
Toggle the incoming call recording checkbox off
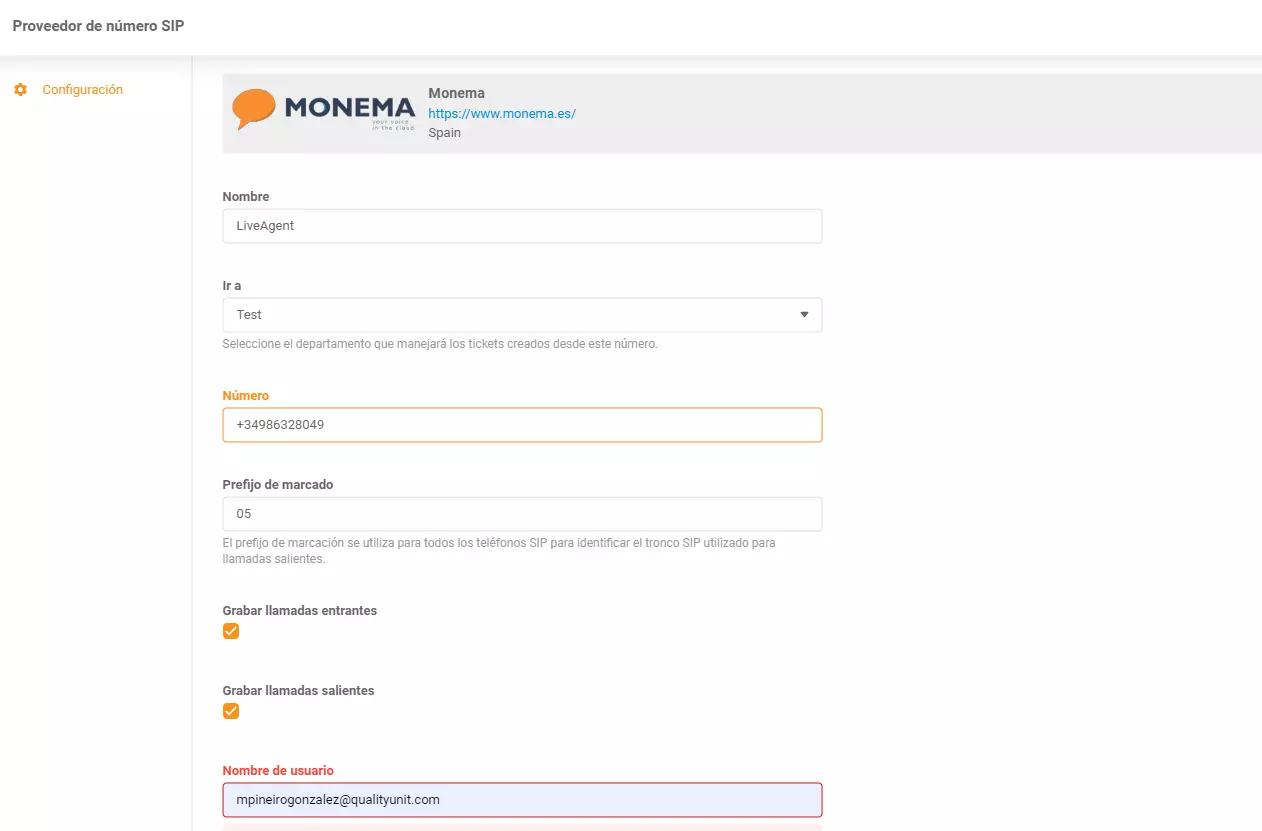pos(231,631)
